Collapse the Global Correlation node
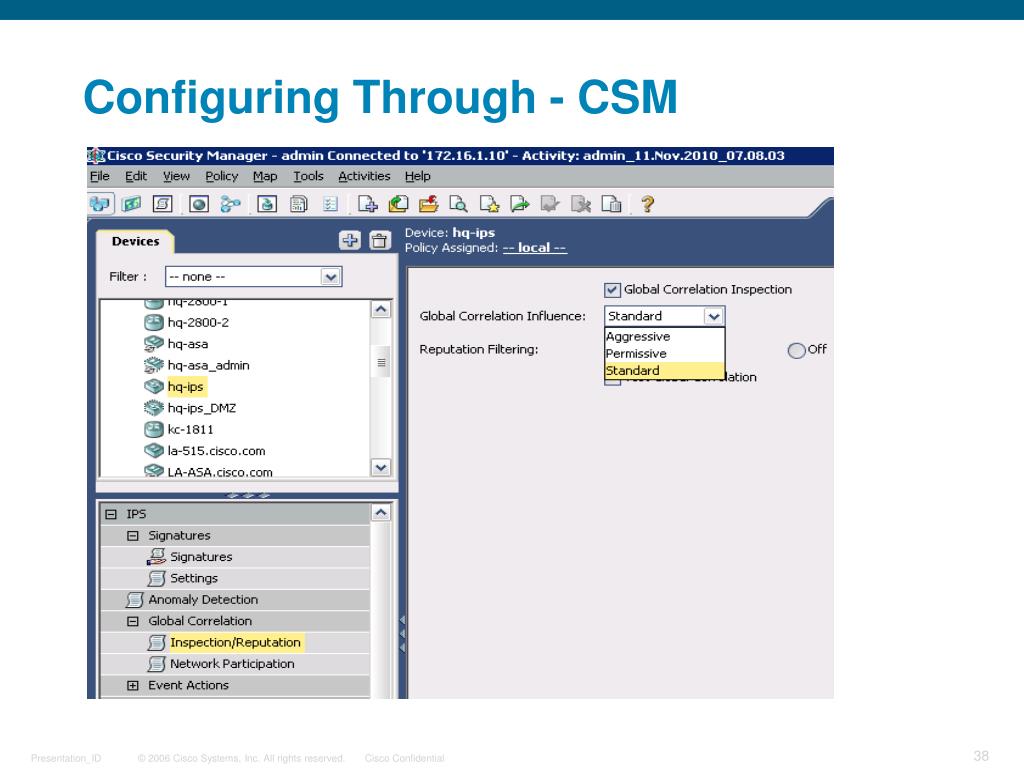The width and height of the screenshot is (1024, 768). (x=133, y=621)
